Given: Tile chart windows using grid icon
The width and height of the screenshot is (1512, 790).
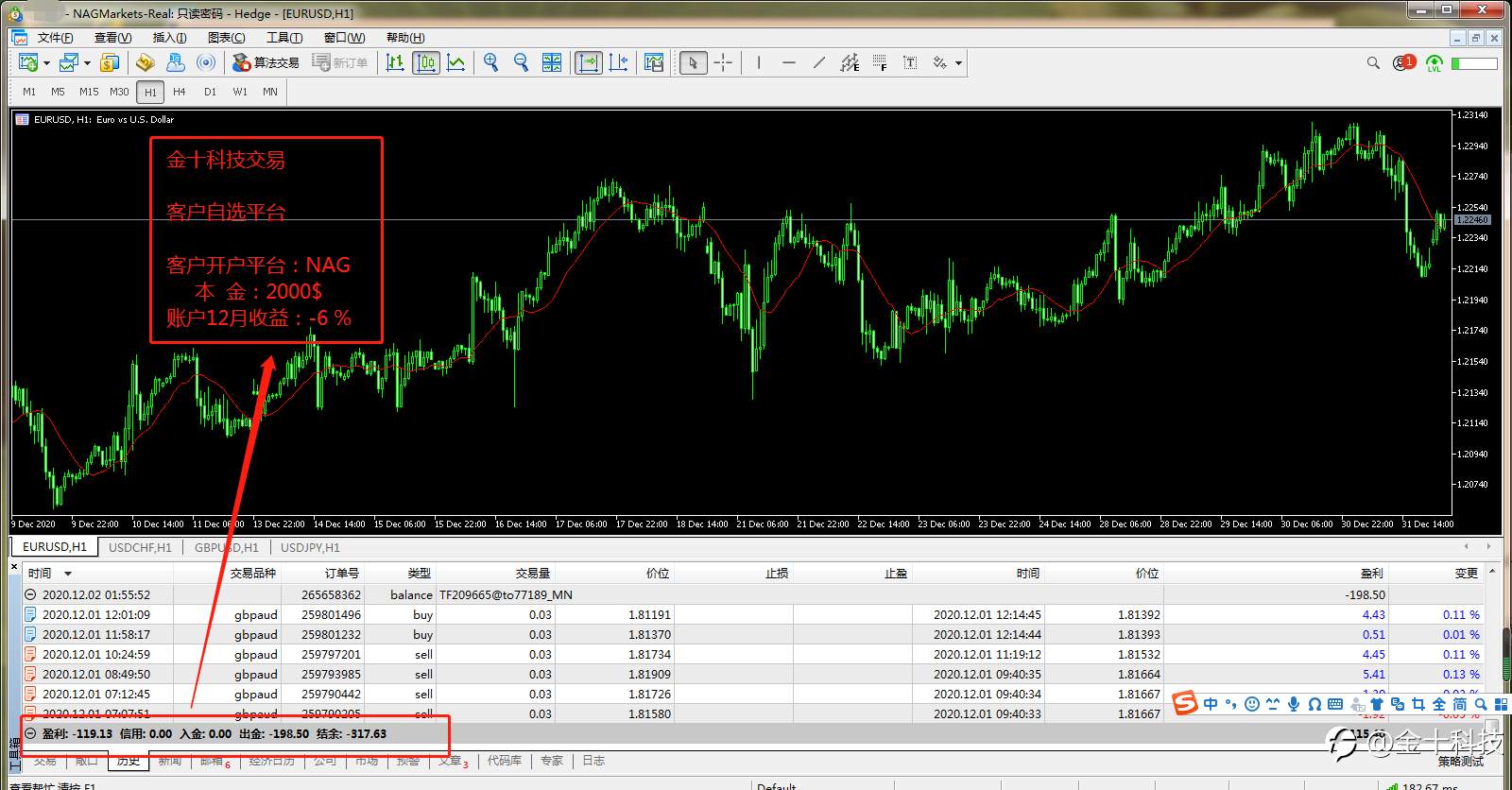Looking at the screenshot, I should coord(552,62).
